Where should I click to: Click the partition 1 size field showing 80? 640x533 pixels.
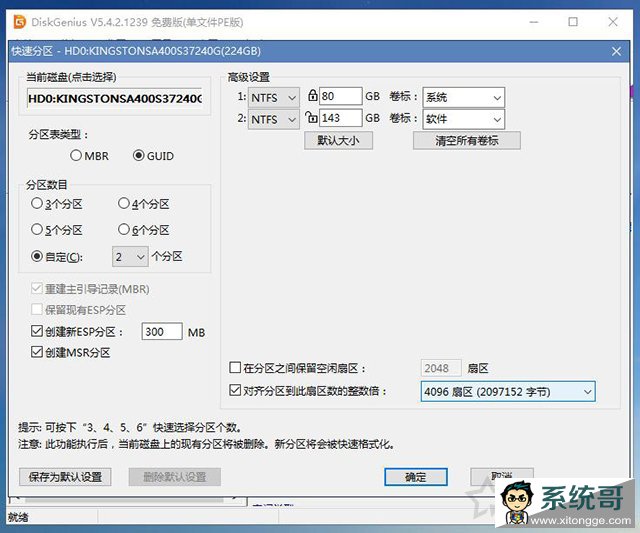(x=341, y=96)
